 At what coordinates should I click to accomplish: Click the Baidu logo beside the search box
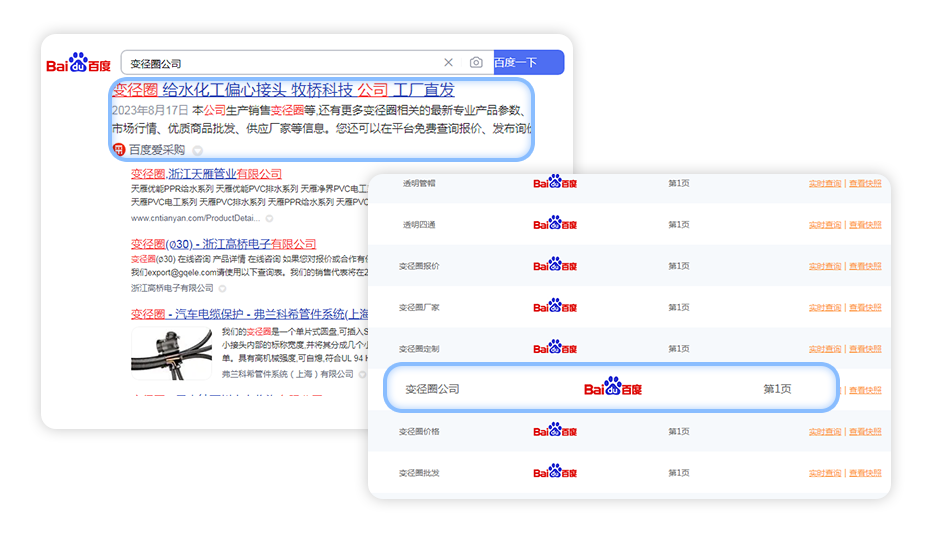[x=78, y=63]
